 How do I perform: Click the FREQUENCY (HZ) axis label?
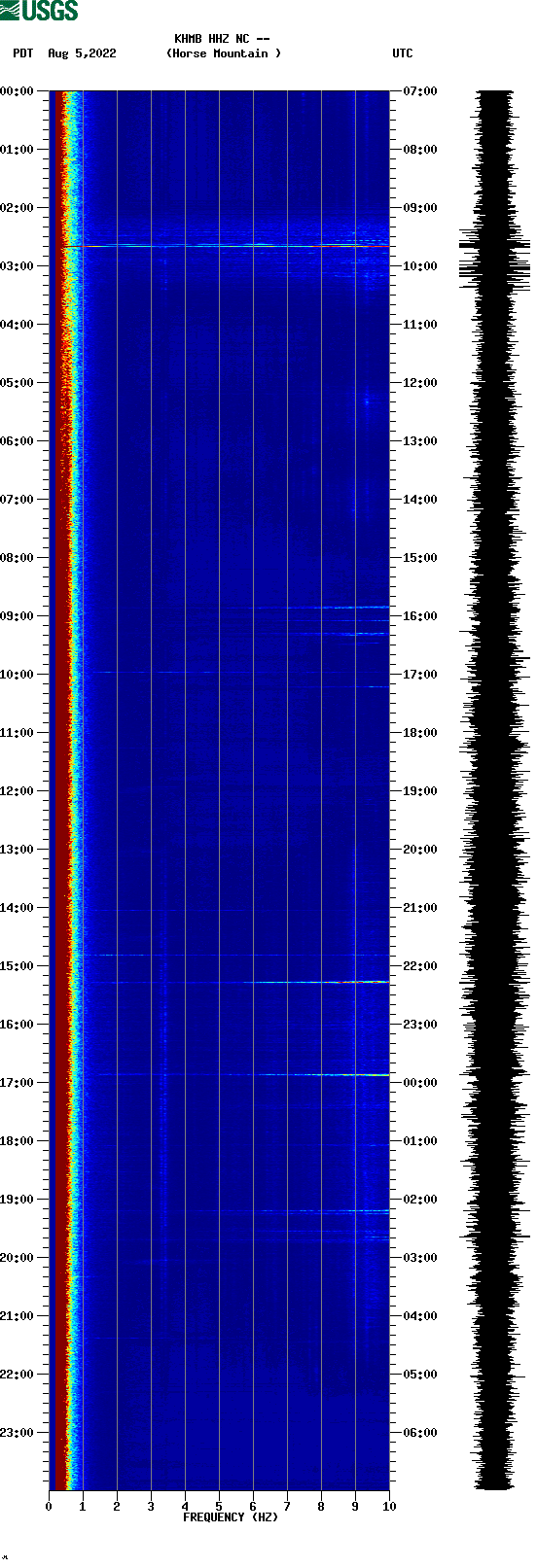231,1517
